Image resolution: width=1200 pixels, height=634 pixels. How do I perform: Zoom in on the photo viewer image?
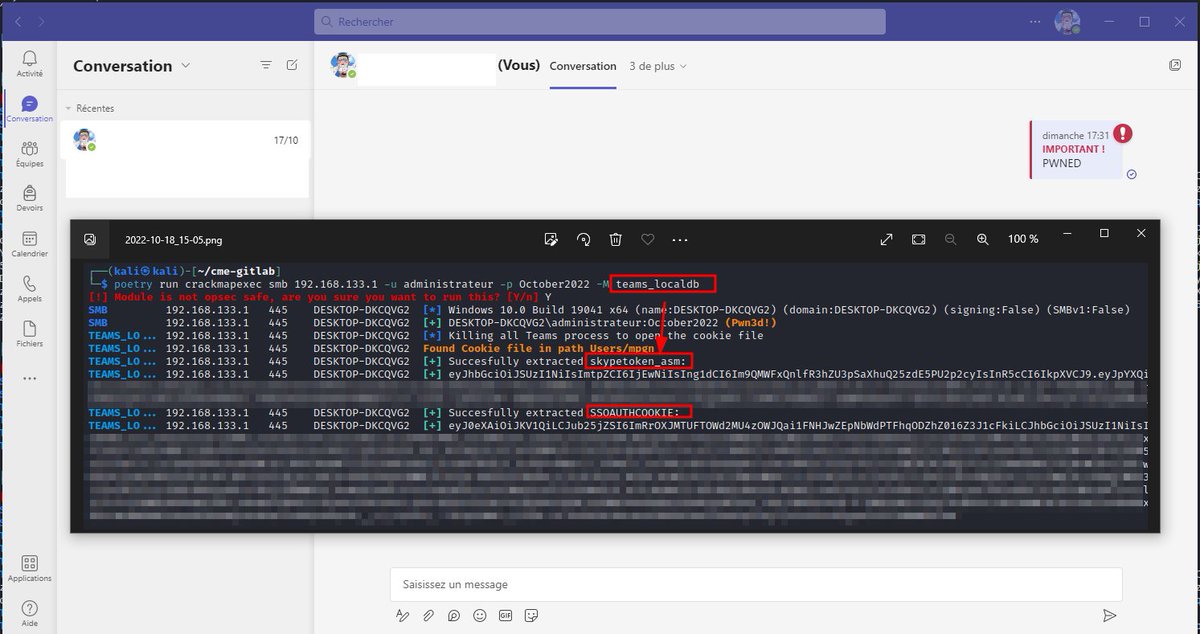point(983,239)
